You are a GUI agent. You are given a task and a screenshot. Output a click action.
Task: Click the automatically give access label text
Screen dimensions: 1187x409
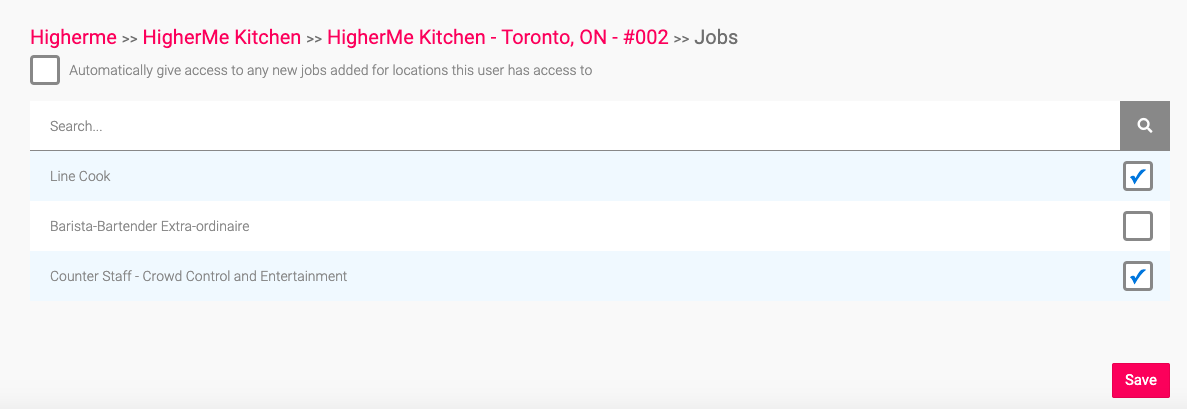pos(330,70)
